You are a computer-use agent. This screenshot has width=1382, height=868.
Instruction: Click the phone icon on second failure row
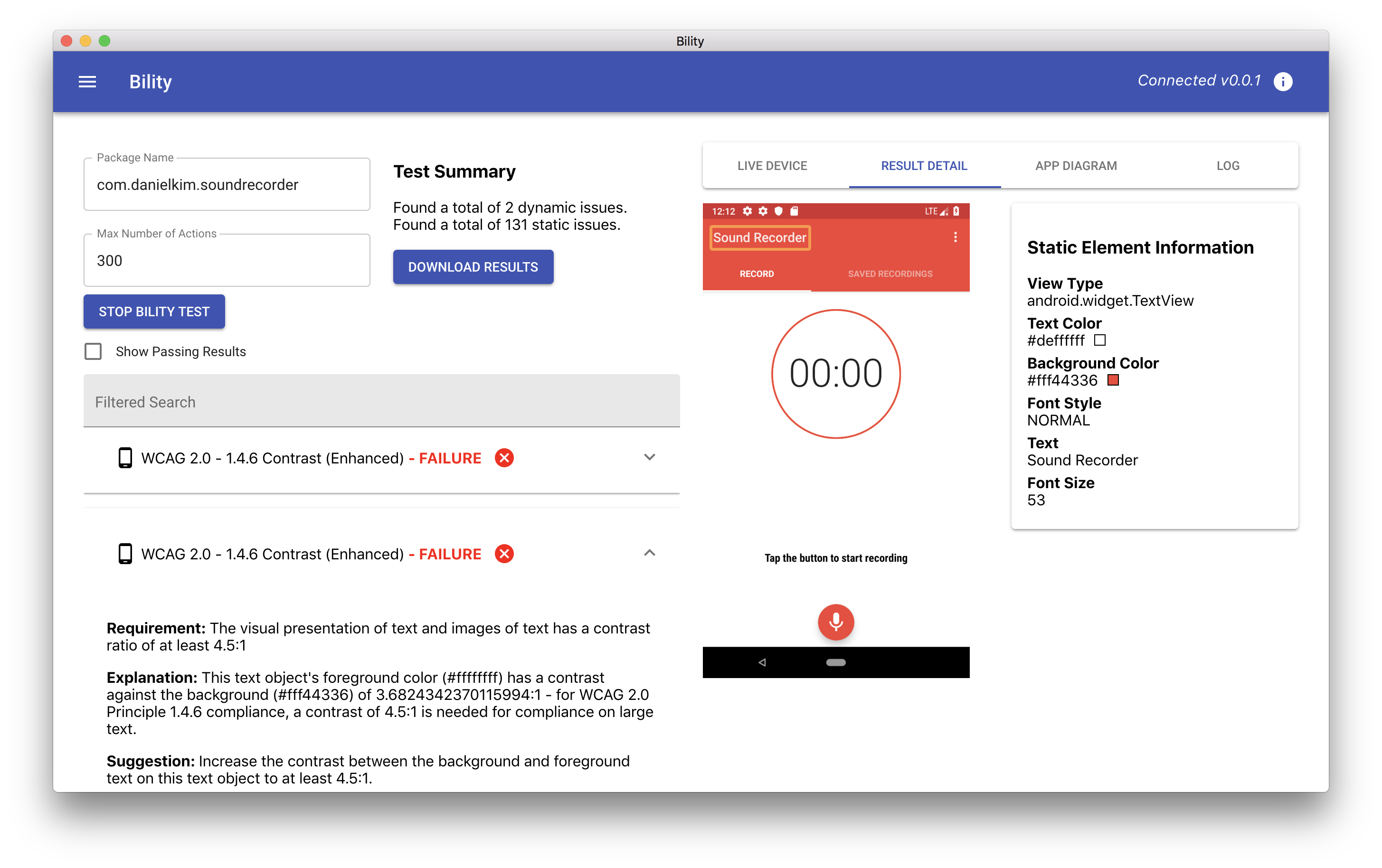(124, 554)
